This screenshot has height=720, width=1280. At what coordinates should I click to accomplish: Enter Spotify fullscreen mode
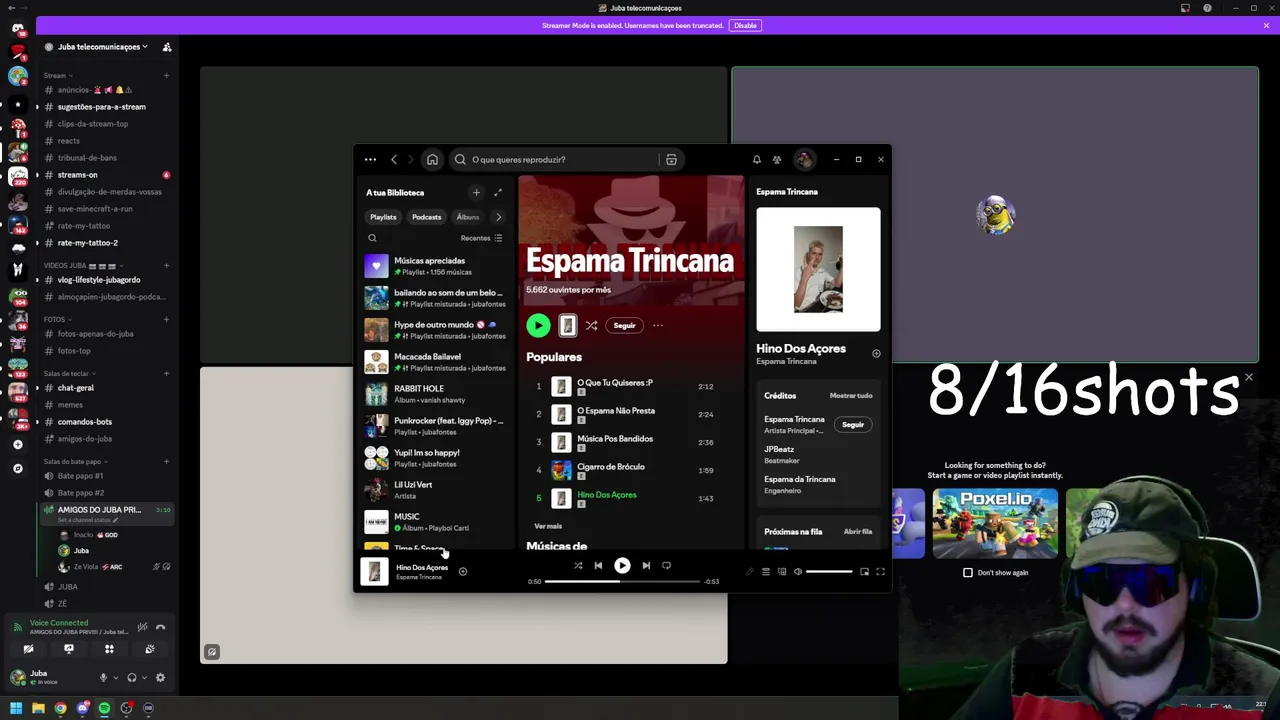tap(880, 572)
